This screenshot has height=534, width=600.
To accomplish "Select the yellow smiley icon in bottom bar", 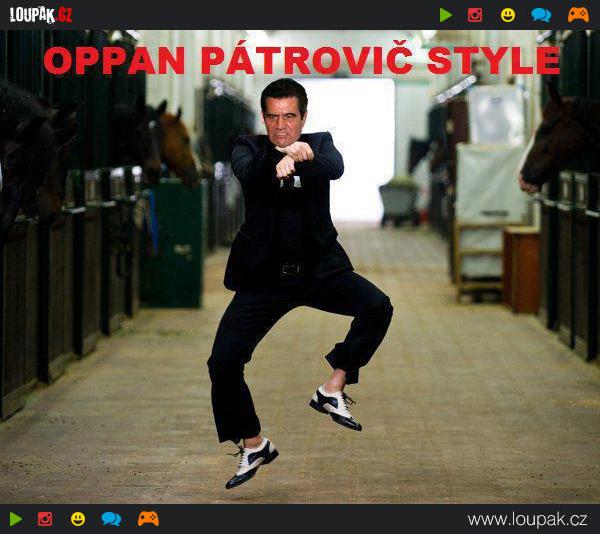I will [x=78, y=519].
